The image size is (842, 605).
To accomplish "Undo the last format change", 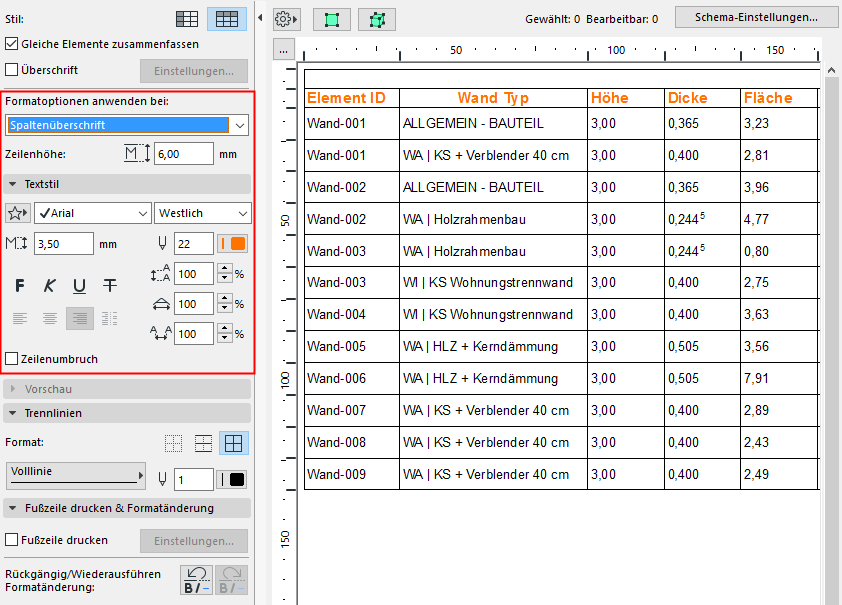I will point(195,579).
